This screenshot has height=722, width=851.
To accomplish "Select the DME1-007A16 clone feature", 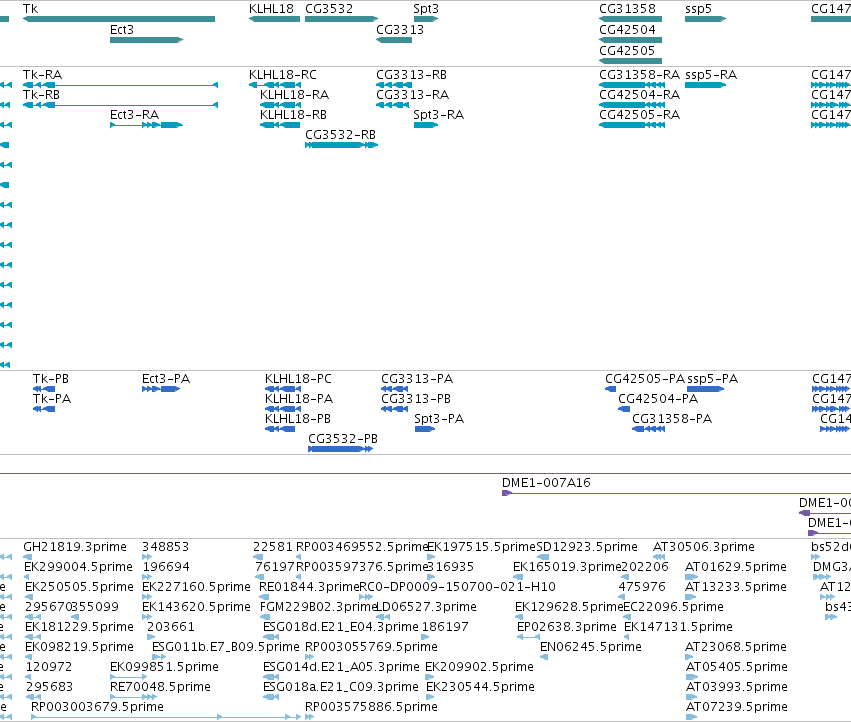I will (x=676, y=493).
